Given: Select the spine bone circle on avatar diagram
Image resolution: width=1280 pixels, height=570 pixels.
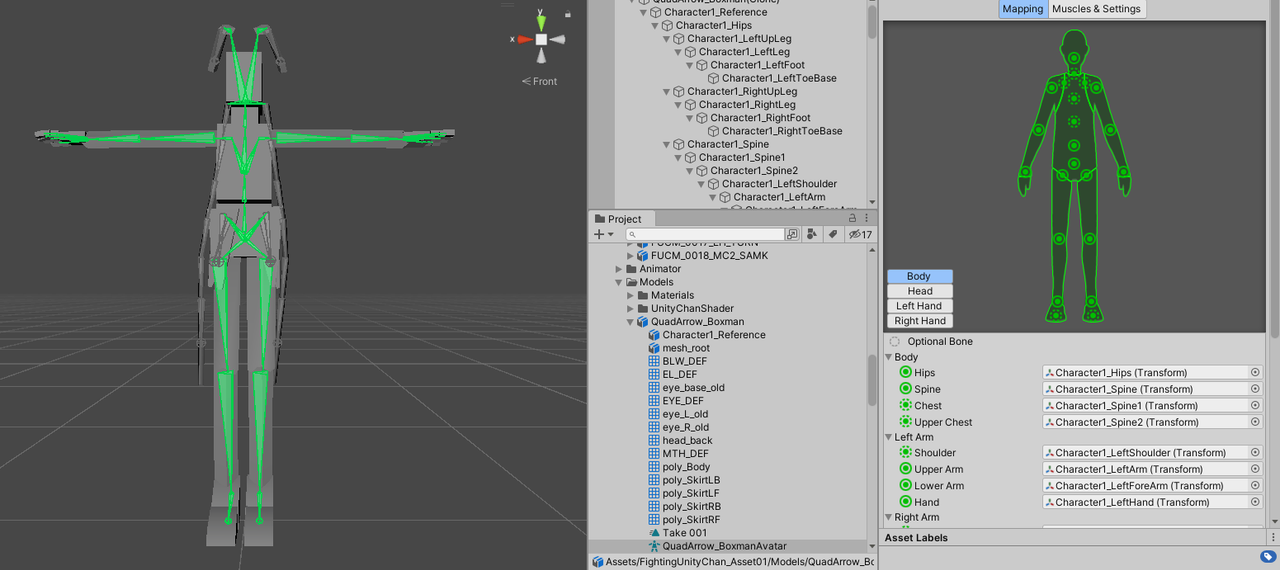Looking at the screenshot, I should tap(1074, 146).
